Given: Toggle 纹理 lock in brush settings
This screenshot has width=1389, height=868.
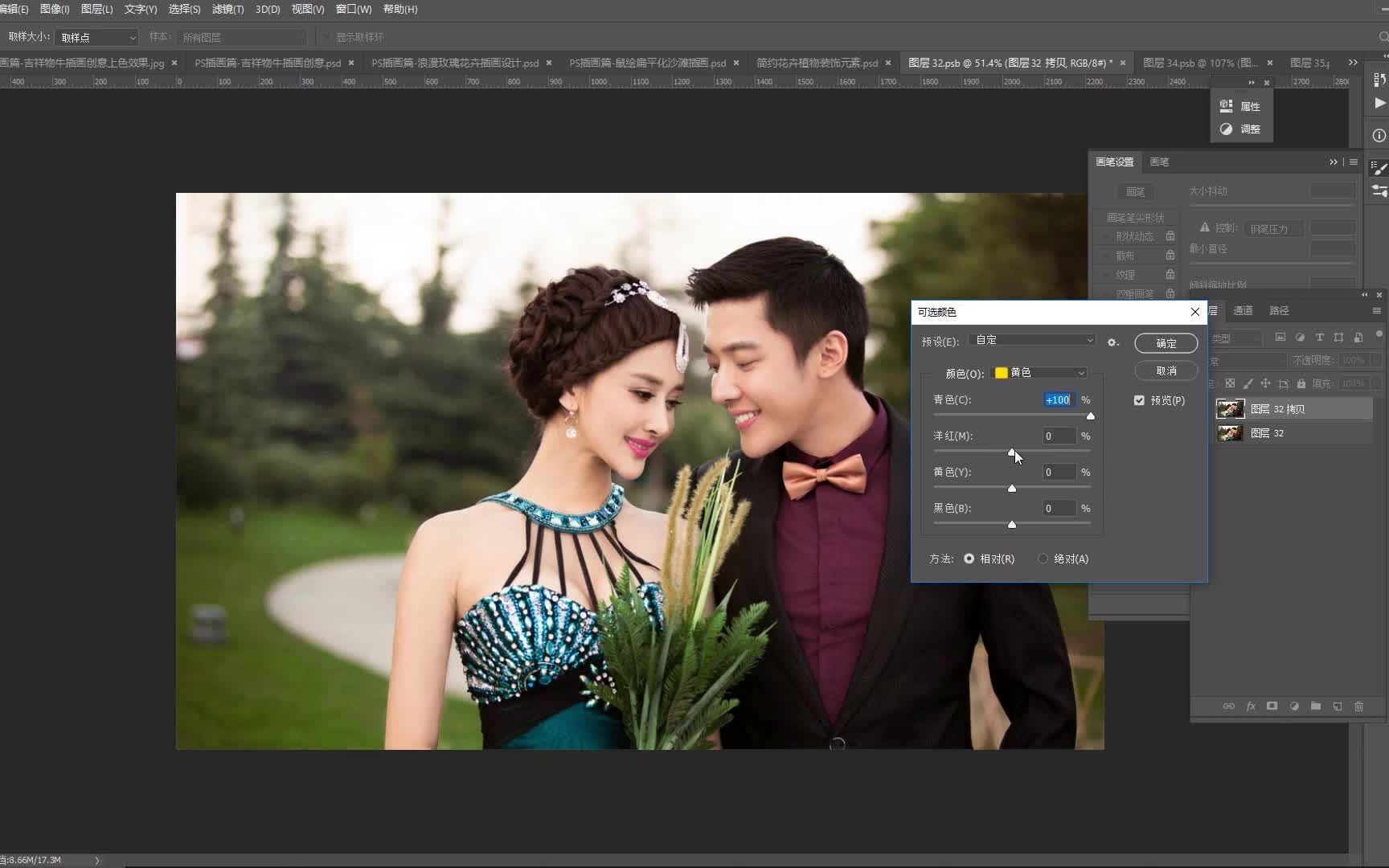Looking at the screenshot, I should (1170, 275).
